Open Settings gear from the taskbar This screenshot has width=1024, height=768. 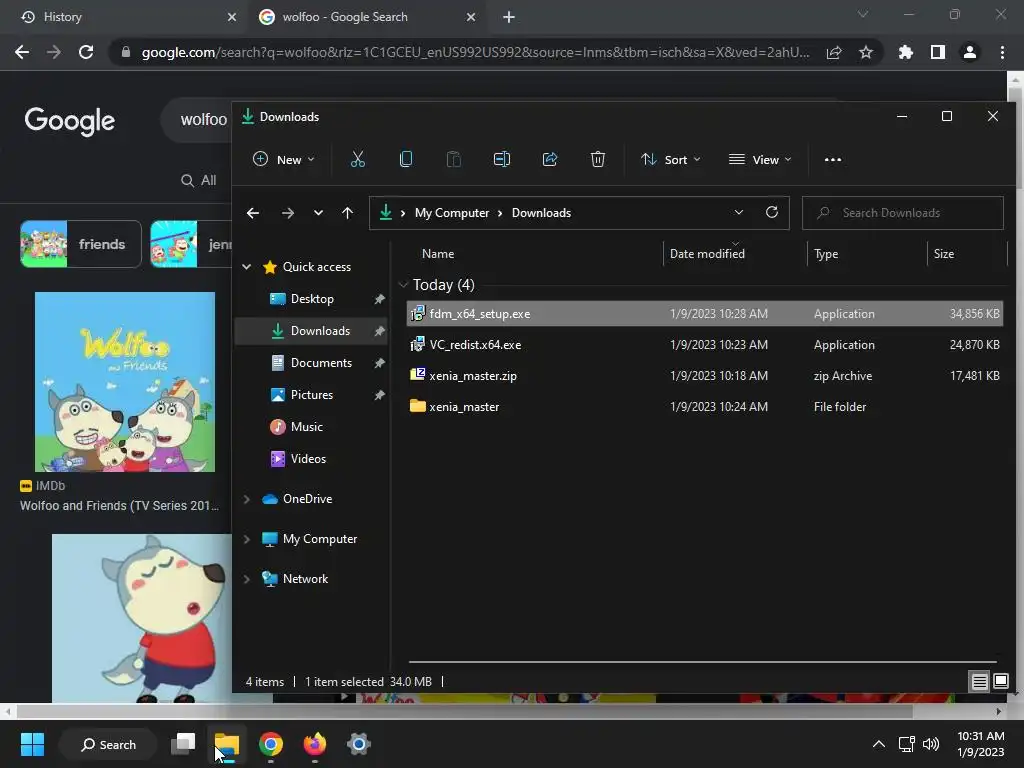click(x=359, y=744)
